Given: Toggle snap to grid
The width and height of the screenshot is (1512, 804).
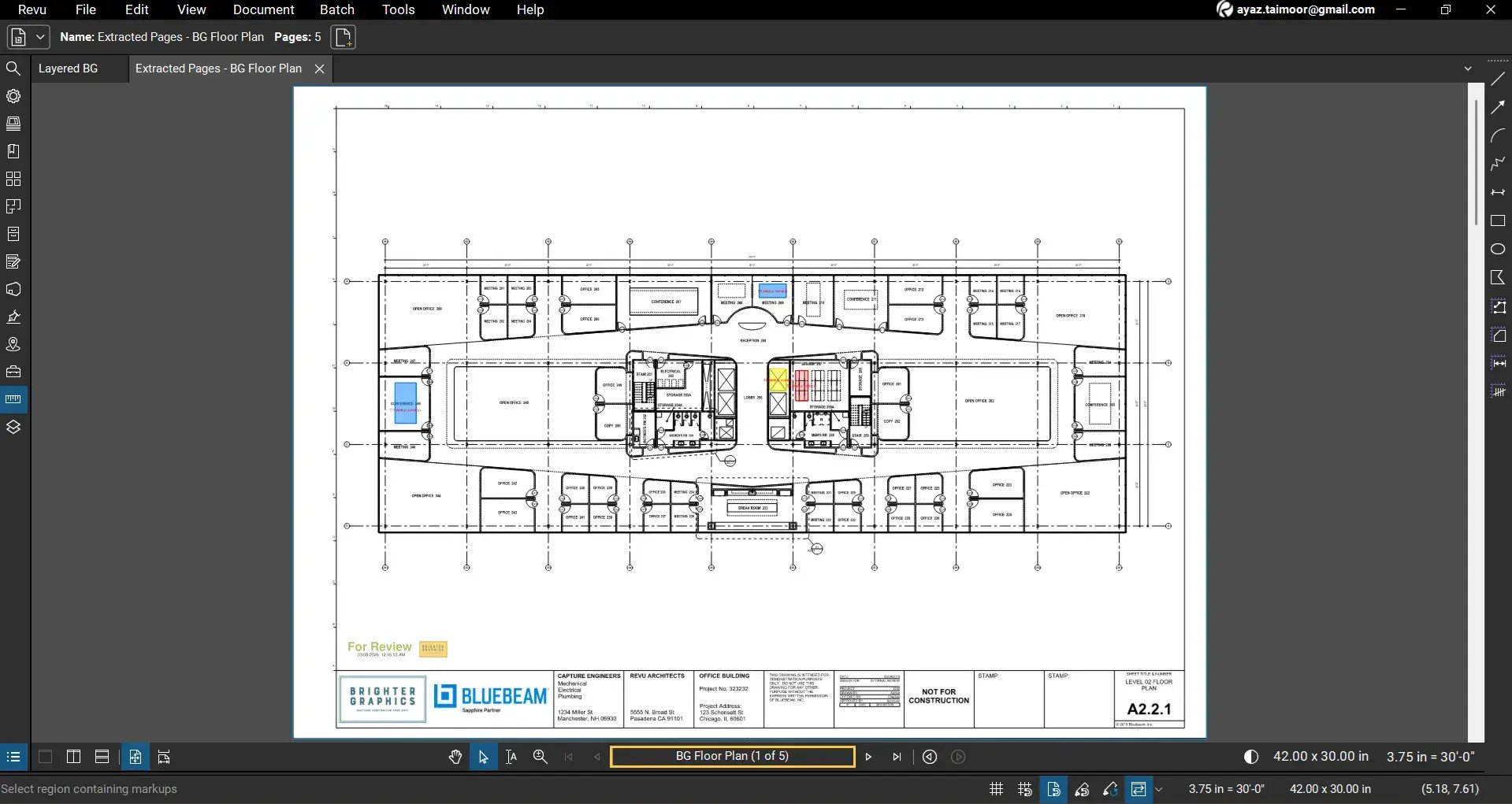Looking at the screenshot, I should point(1024,789).
